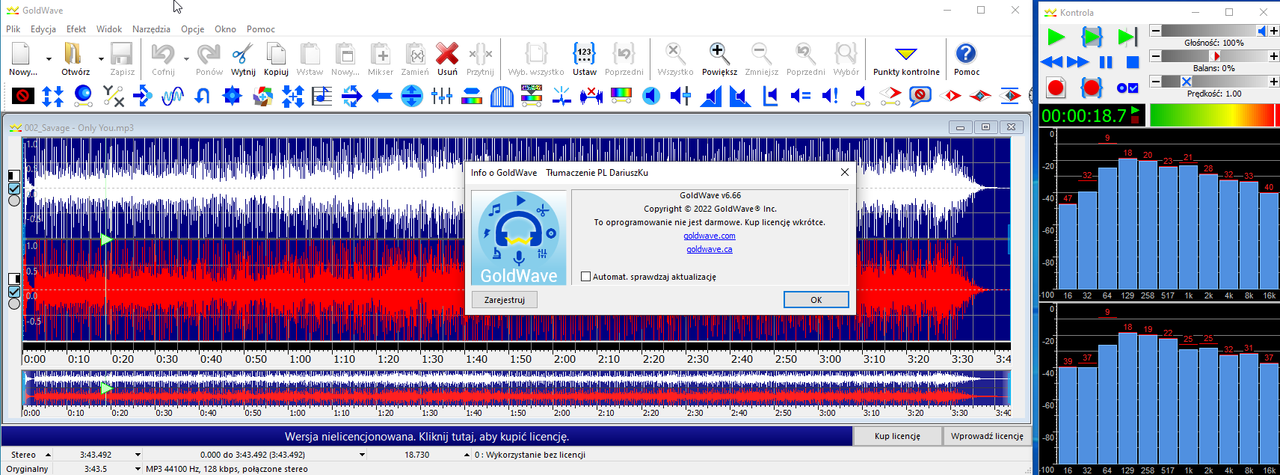Expand the Otwórz dropdown arrow
The image size is (1280, 475).
coord(99,59)
